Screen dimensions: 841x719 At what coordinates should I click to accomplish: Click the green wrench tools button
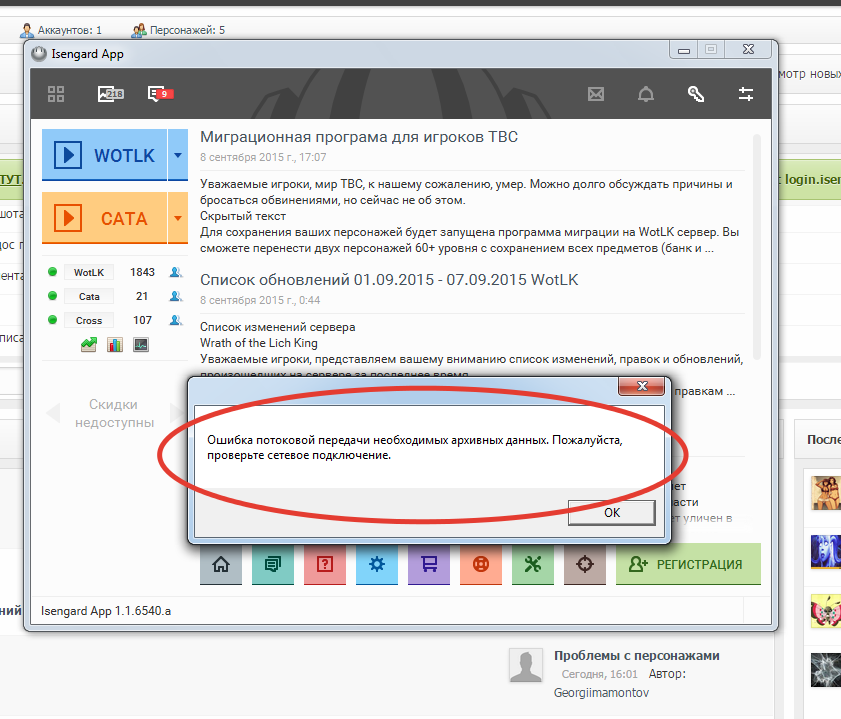(533, 564)
